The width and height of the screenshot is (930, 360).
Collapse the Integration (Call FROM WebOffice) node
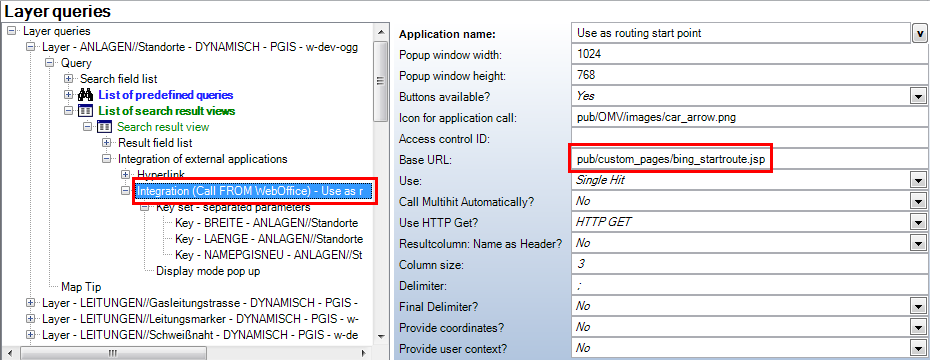point(125,191)
